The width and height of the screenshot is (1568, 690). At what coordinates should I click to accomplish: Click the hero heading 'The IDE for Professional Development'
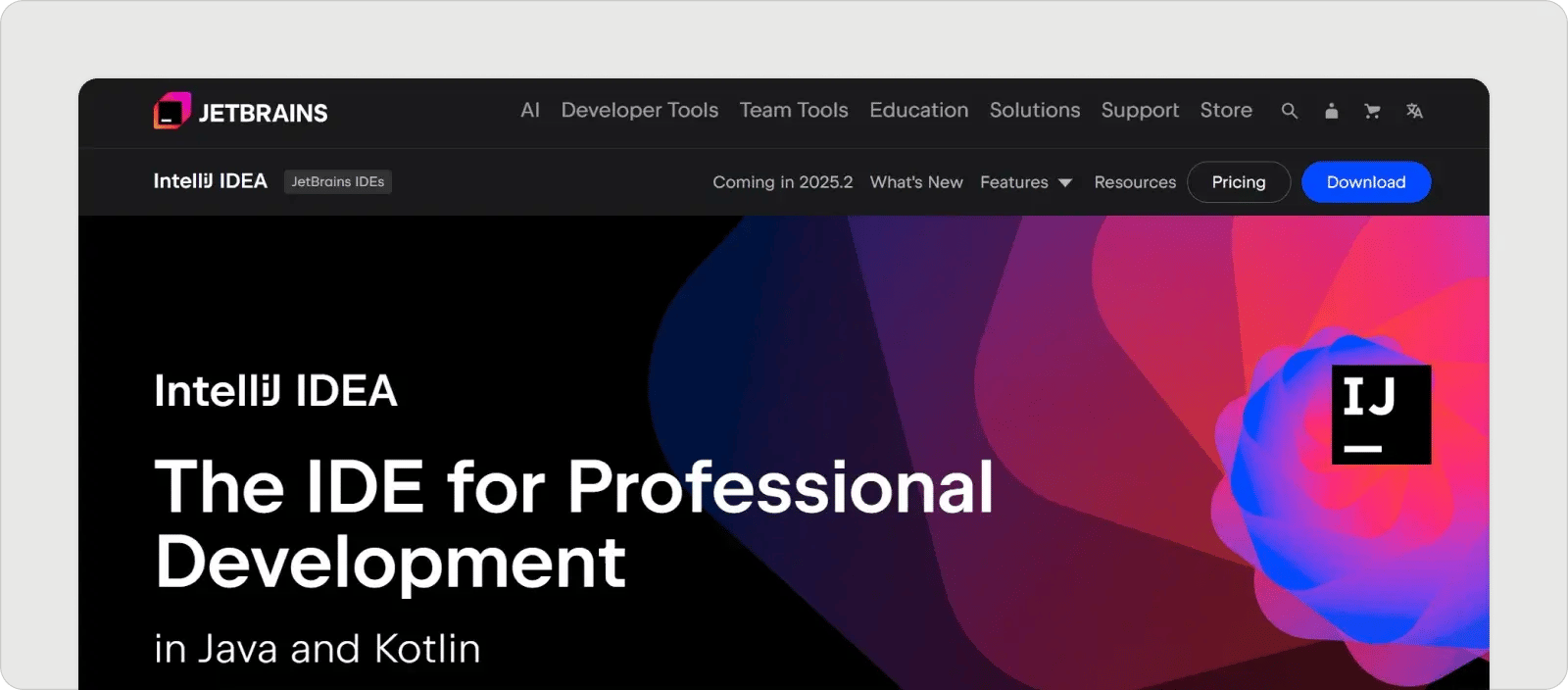[x=574, y=524]
